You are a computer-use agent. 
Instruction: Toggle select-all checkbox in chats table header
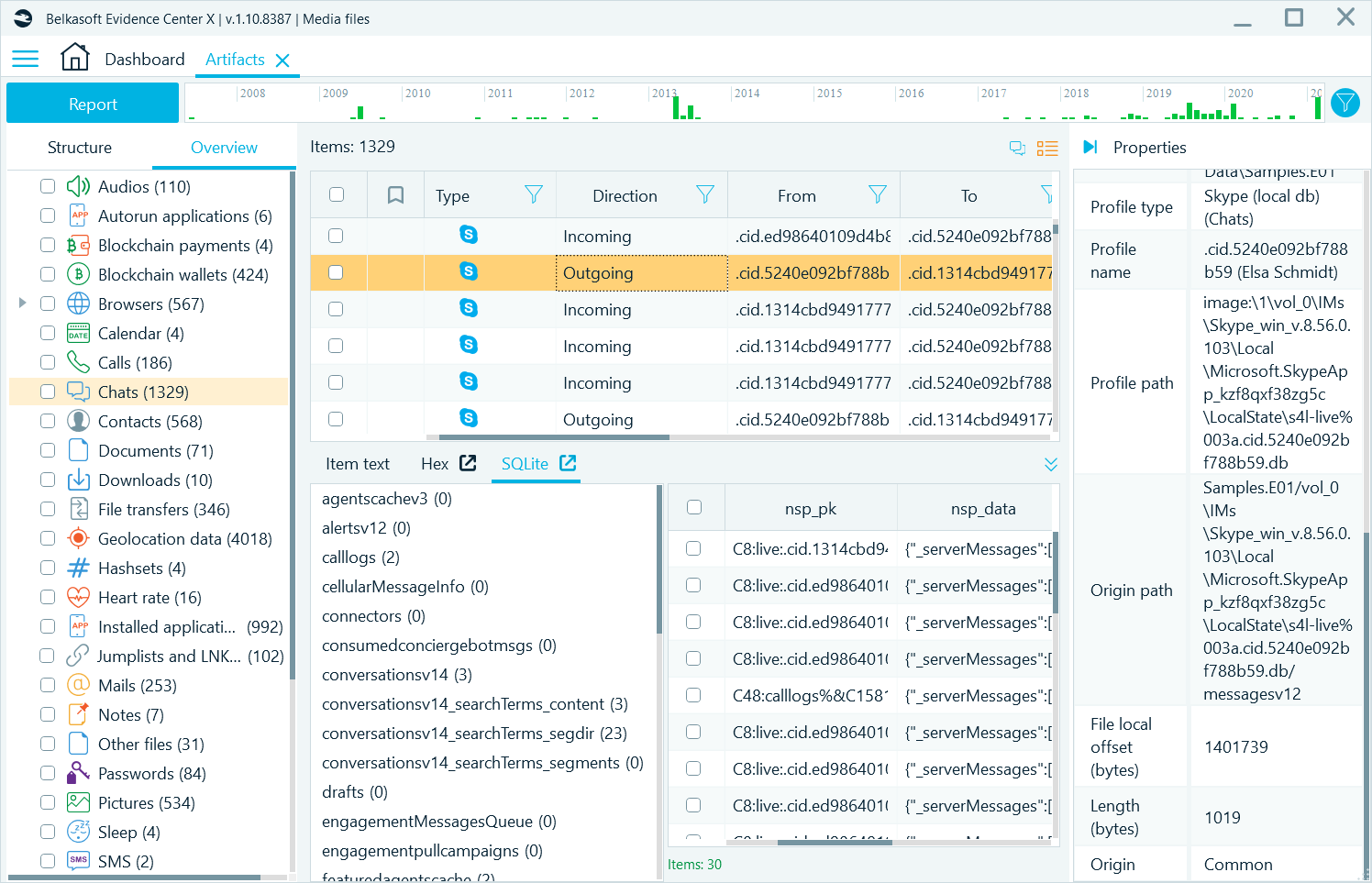click(337, 194)
